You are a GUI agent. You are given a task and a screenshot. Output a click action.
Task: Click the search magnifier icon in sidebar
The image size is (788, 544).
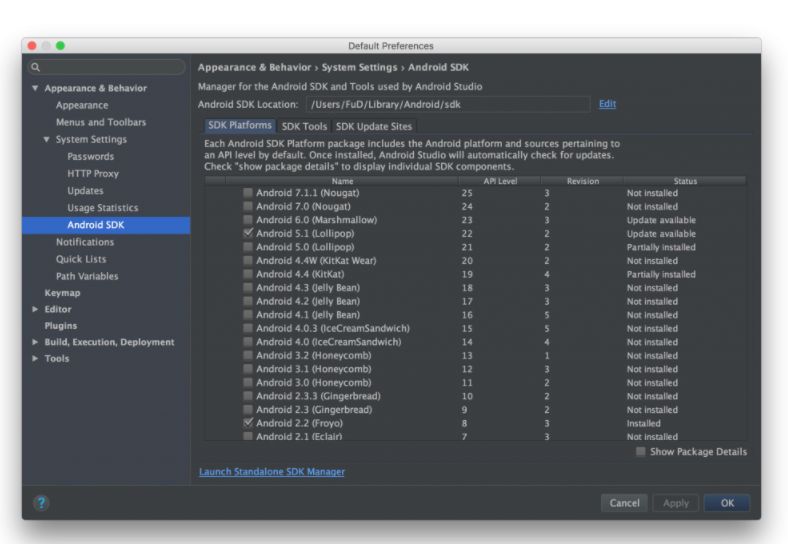point(35,67)
